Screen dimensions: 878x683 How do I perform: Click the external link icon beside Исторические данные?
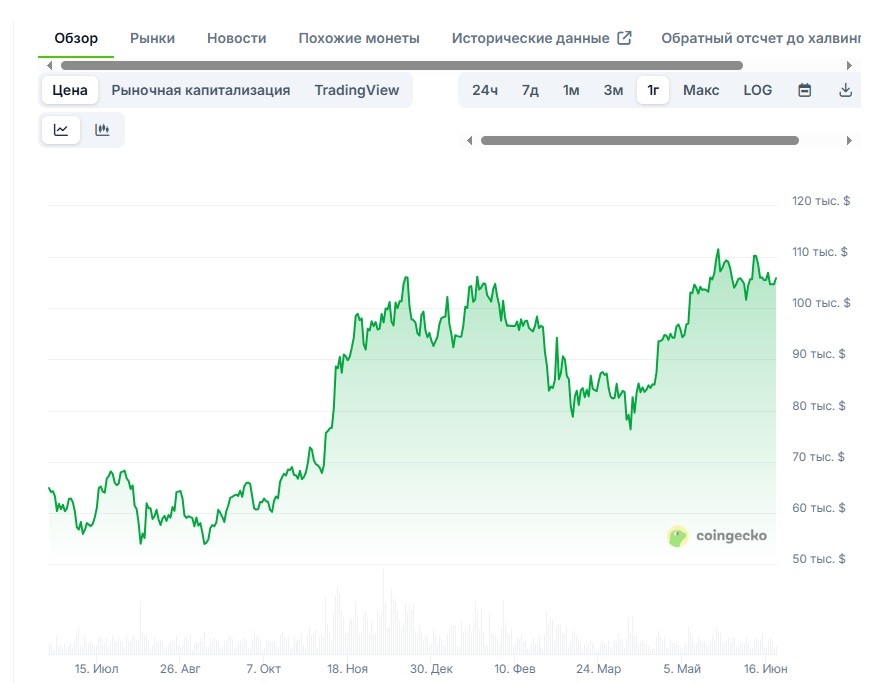624,38
